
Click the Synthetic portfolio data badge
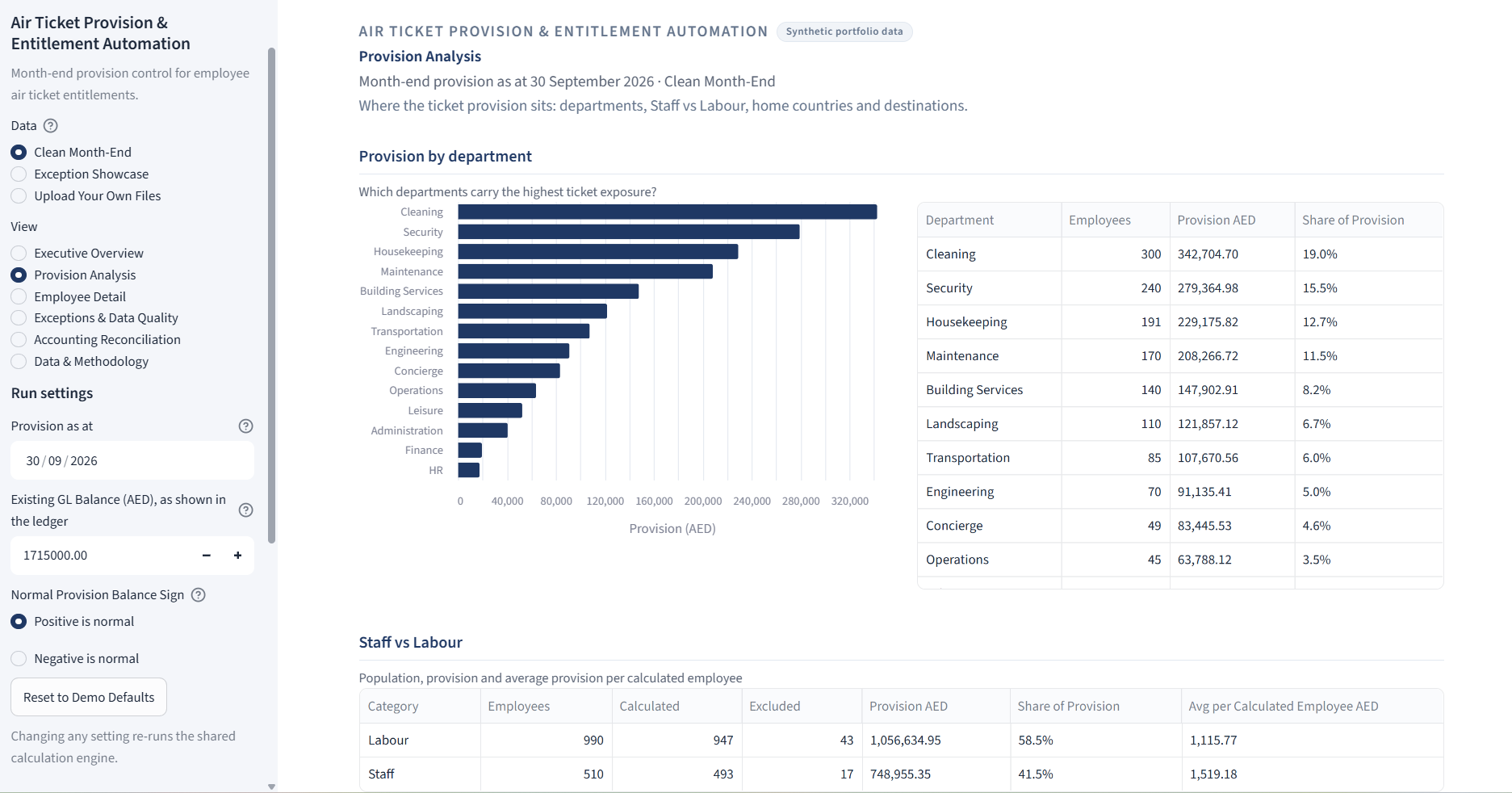[844, 31]
